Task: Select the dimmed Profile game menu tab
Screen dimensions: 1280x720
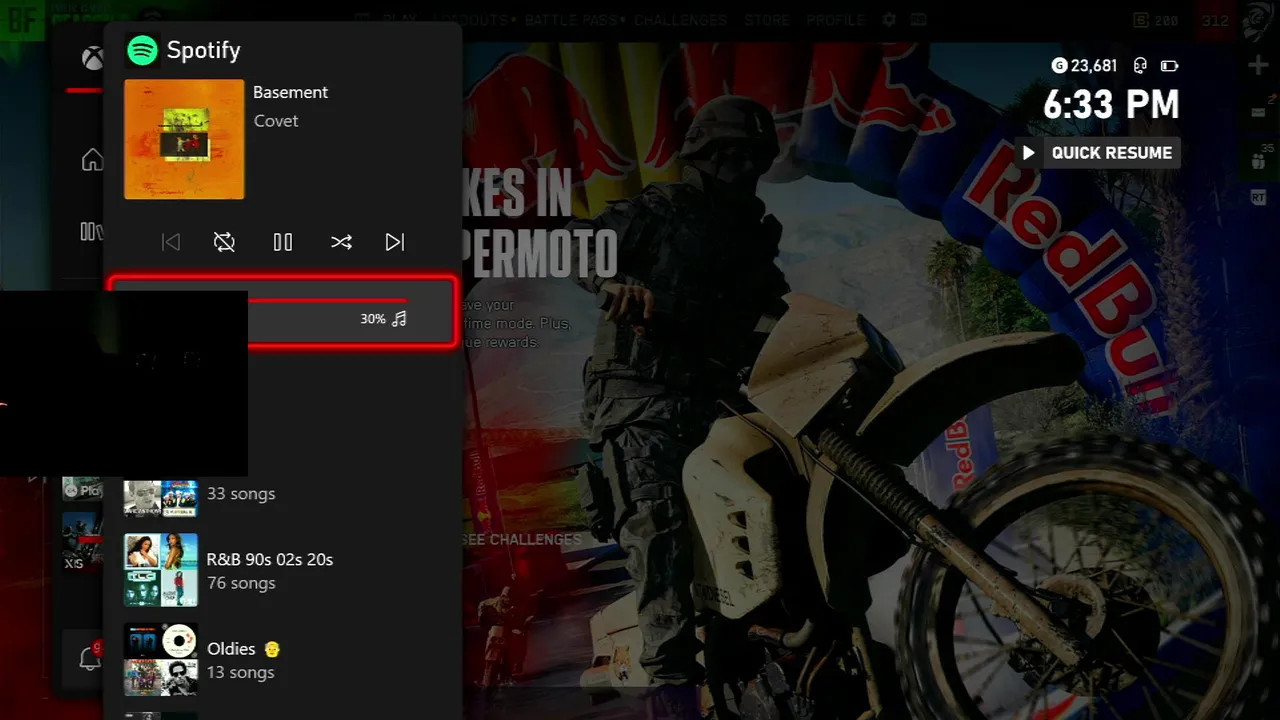Action: (835, 20)
